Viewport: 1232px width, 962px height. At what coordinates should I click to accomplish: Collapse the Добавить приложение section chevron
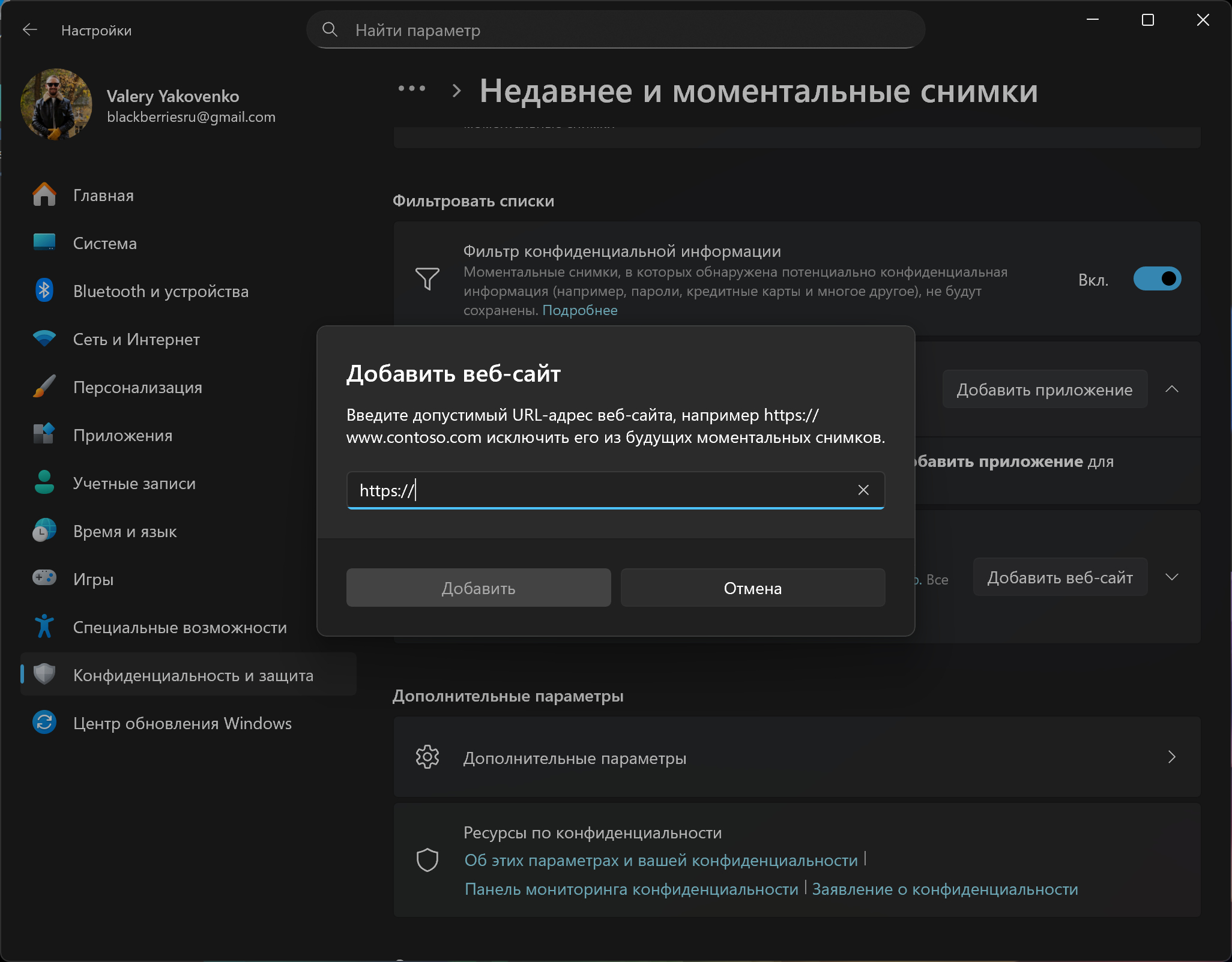pos(1171,389)
